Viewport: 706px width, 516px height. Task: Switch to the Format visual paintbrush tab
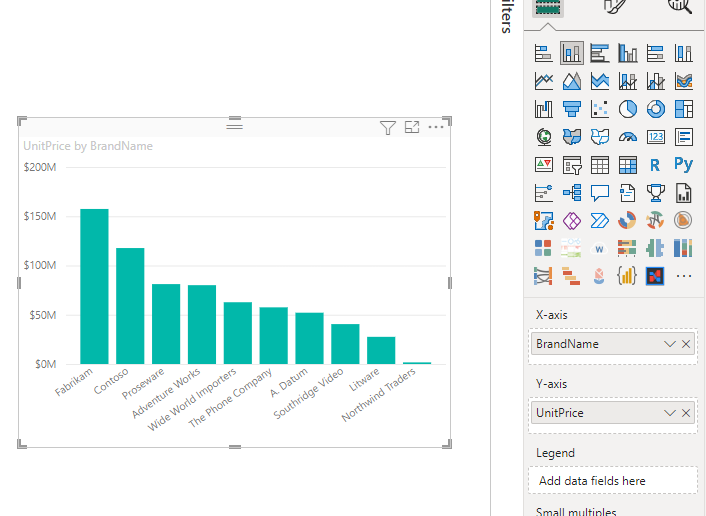pos(615,7)
